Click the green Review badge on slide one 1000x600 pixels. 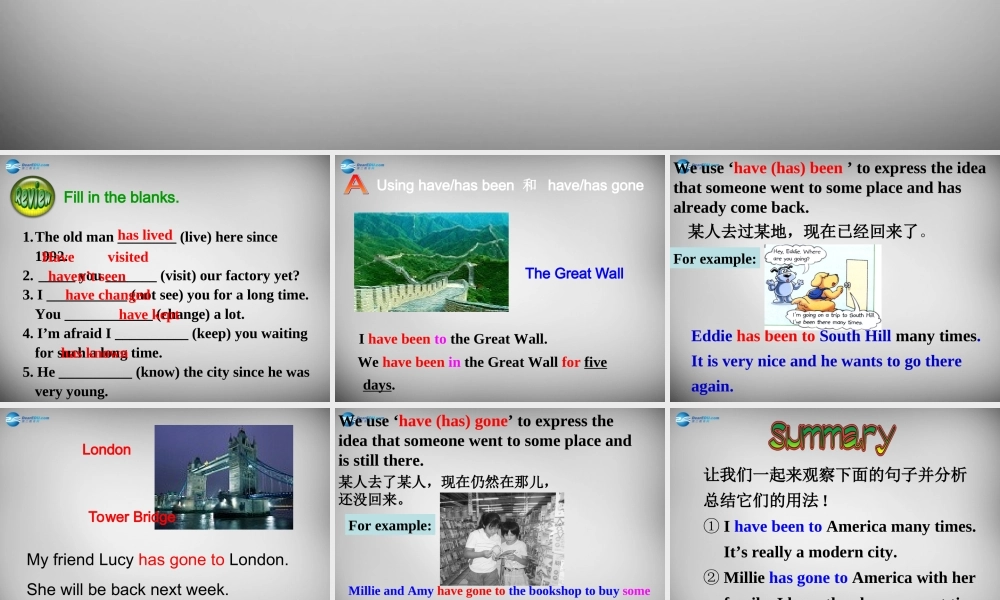[x=31, y=195]
